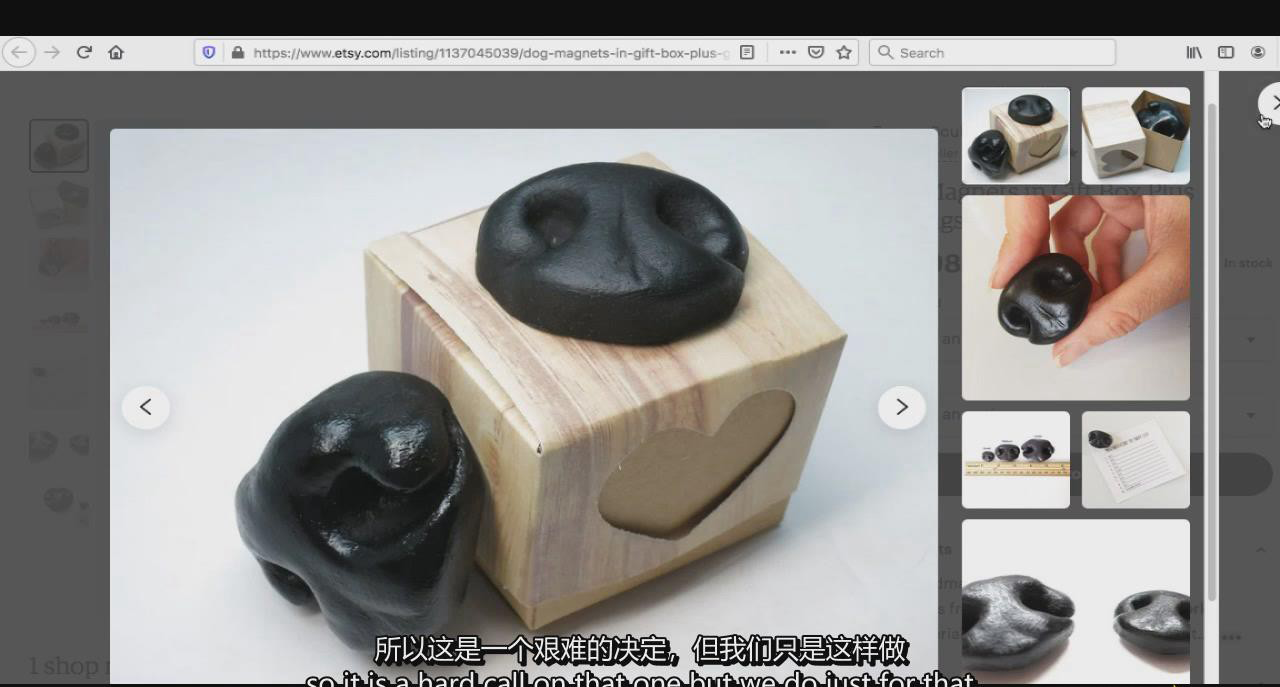View site security padlock details
This screenshot has height=687, width=1280.
237,52
